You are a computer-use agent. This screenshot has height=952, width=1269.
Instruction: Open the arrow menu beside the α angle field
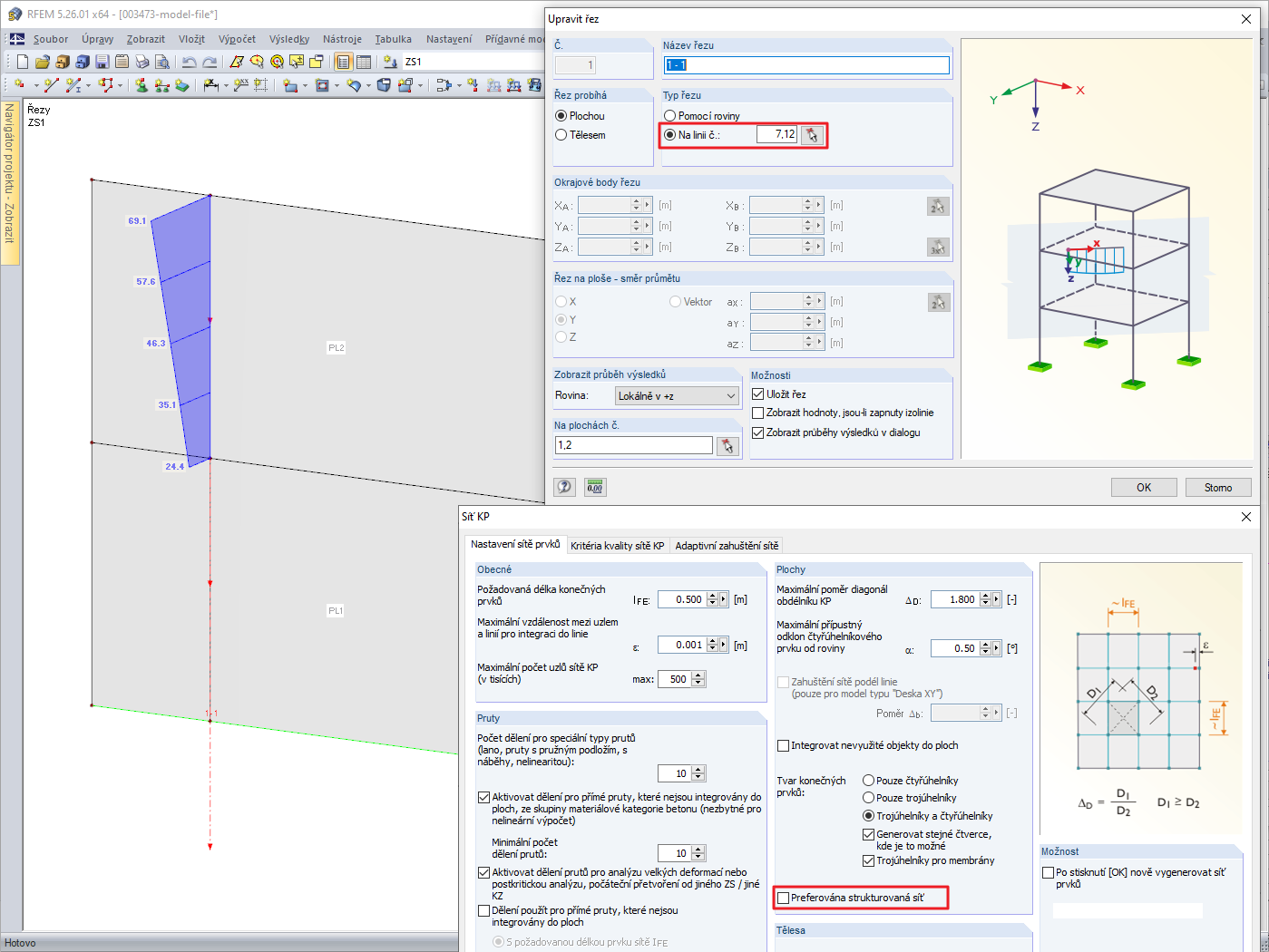coord(997,648)
